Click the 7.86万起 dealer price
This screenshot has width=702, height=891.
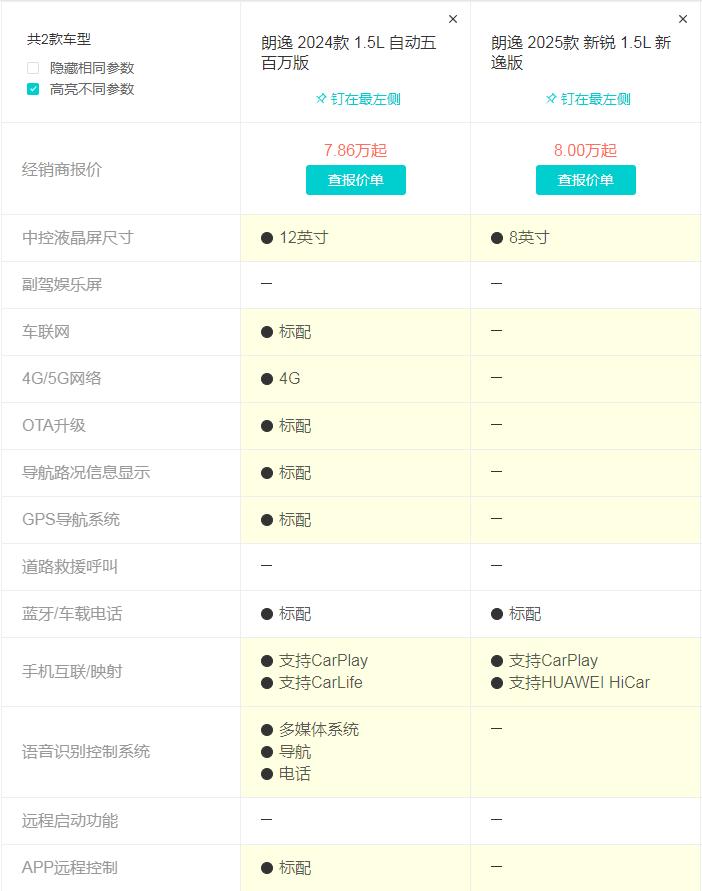(x=355, y=150)
